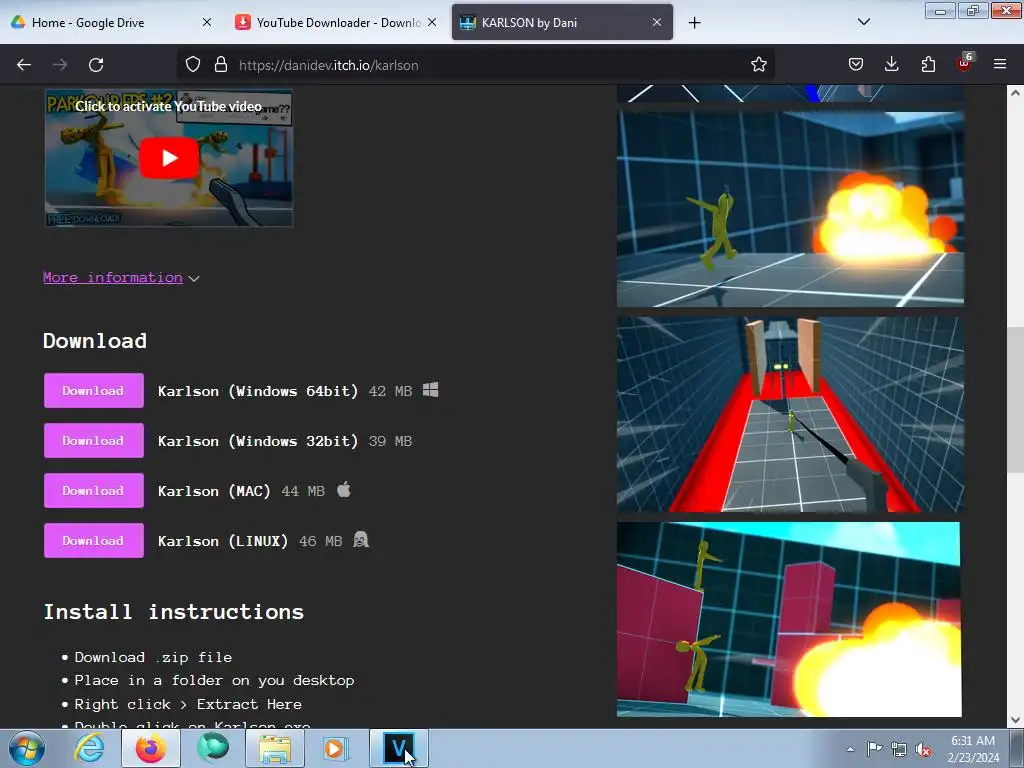Select the KARLSON by Dani tab
This screenshot has height=768, width=1024.
point(562,22)
